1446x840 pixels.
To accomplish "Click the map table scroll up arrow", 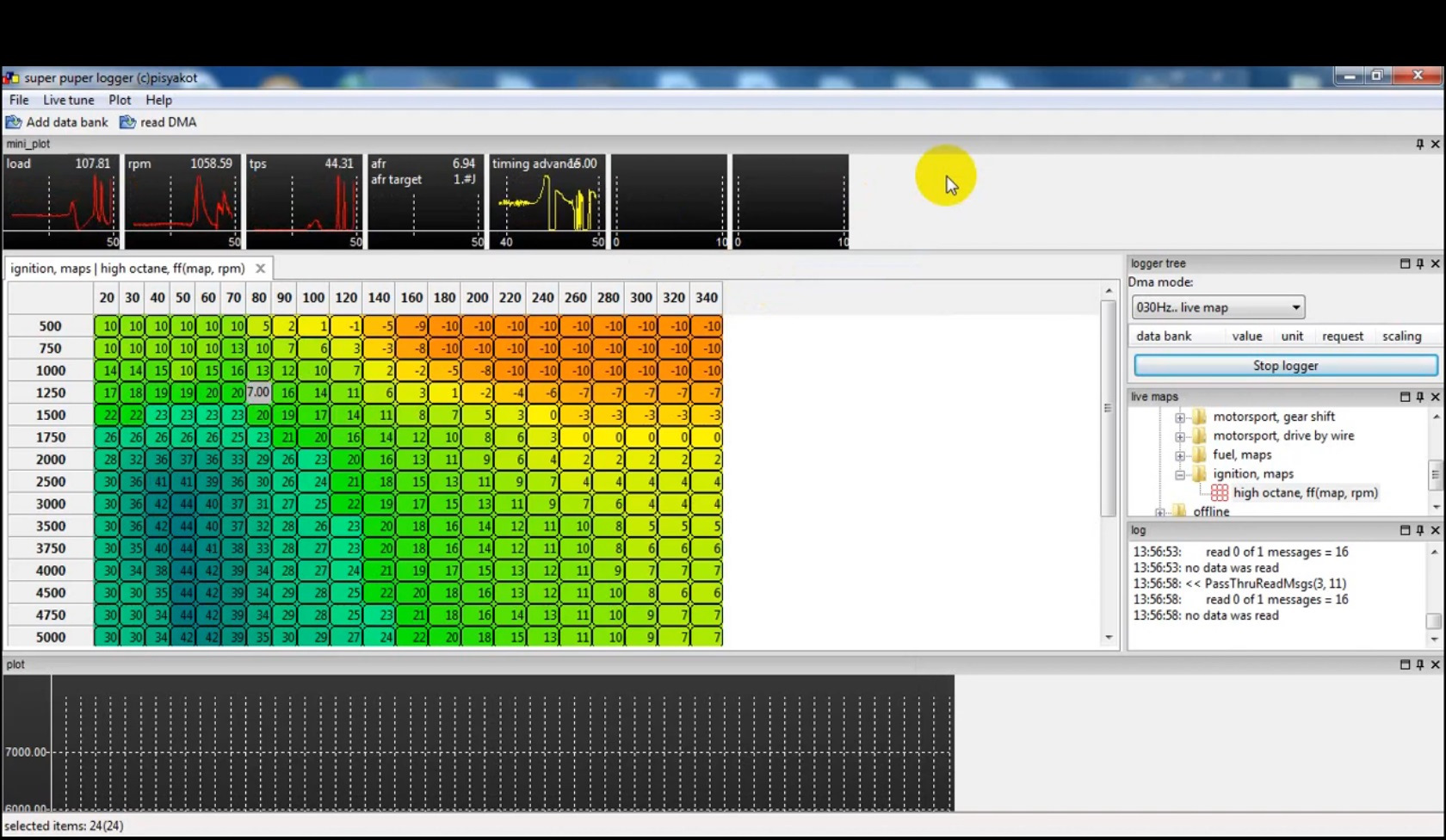I will [x=1109, y=291].
